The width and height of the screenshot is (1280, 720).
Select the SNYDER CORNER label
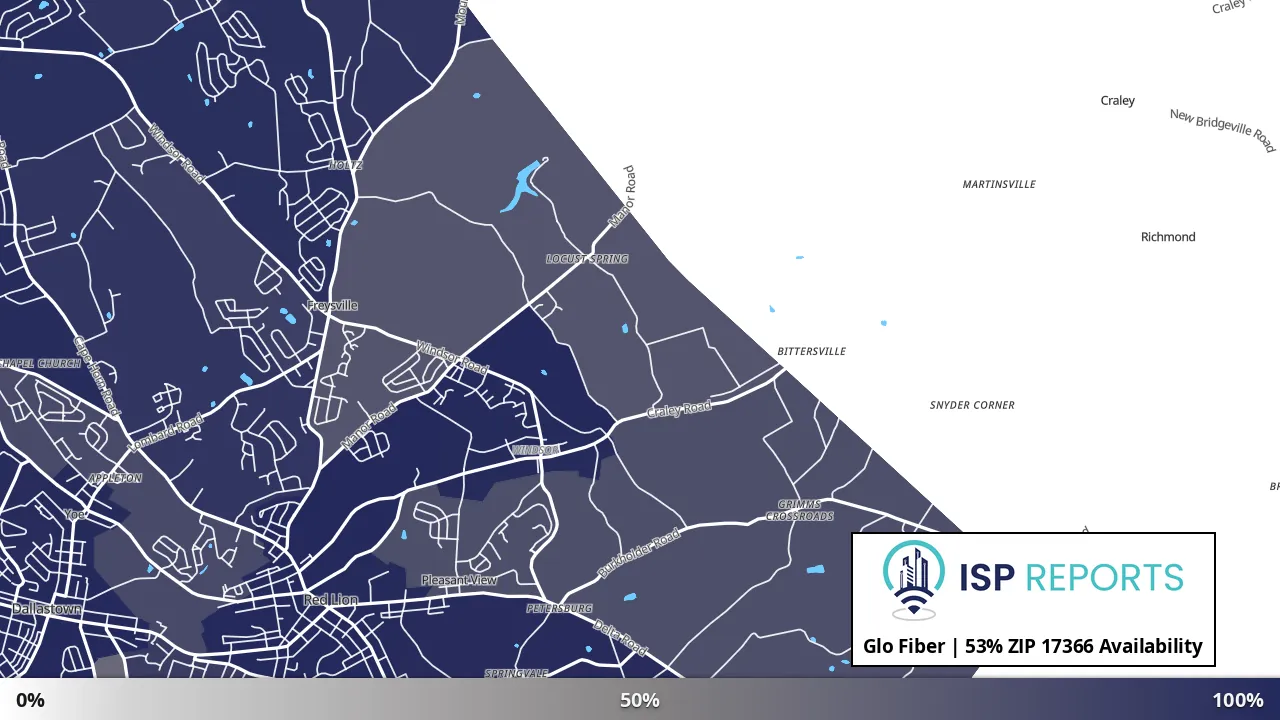point(972,405)
